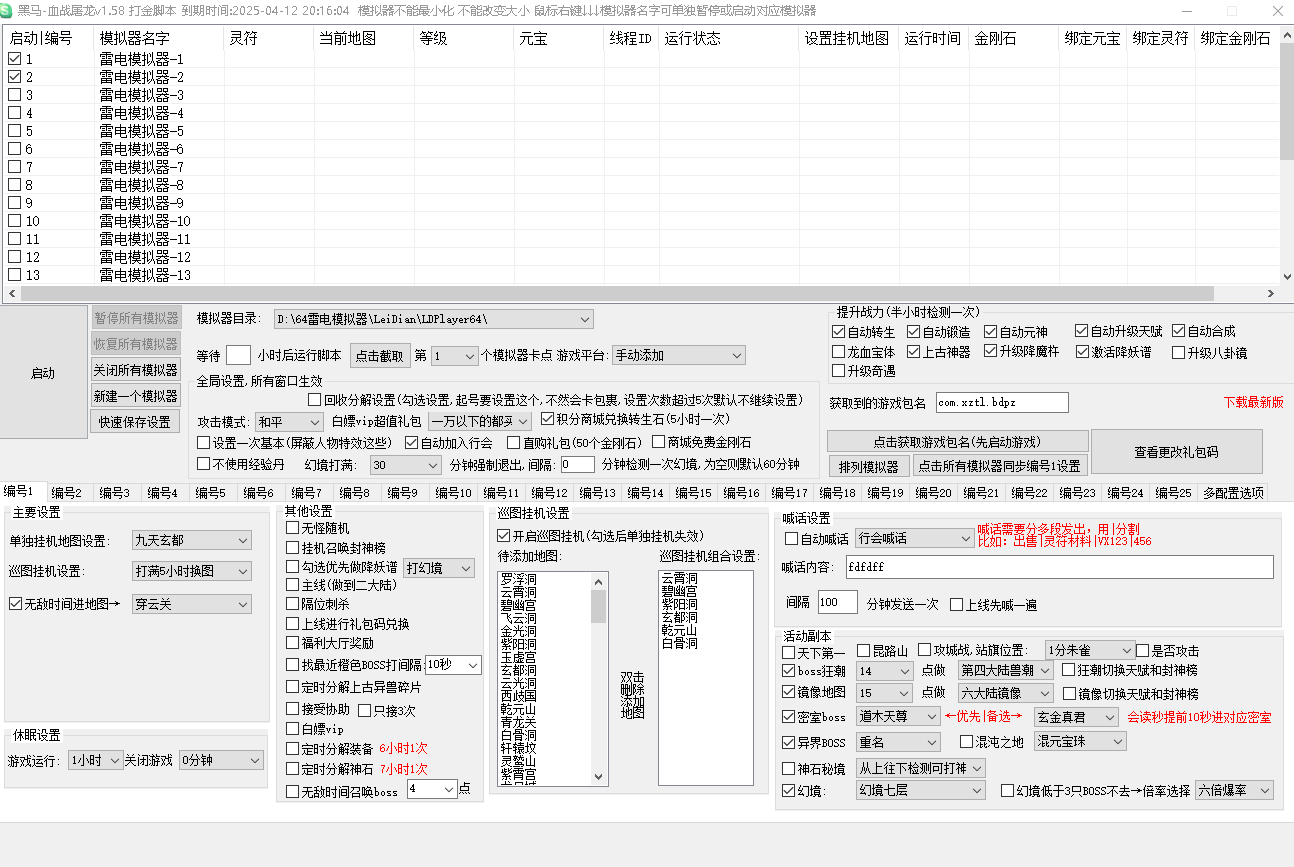Select 乾元山 in 巡图挂机组合设置 list
Viewport: 1294px width, 867px height.
click(x=679, y=631)
